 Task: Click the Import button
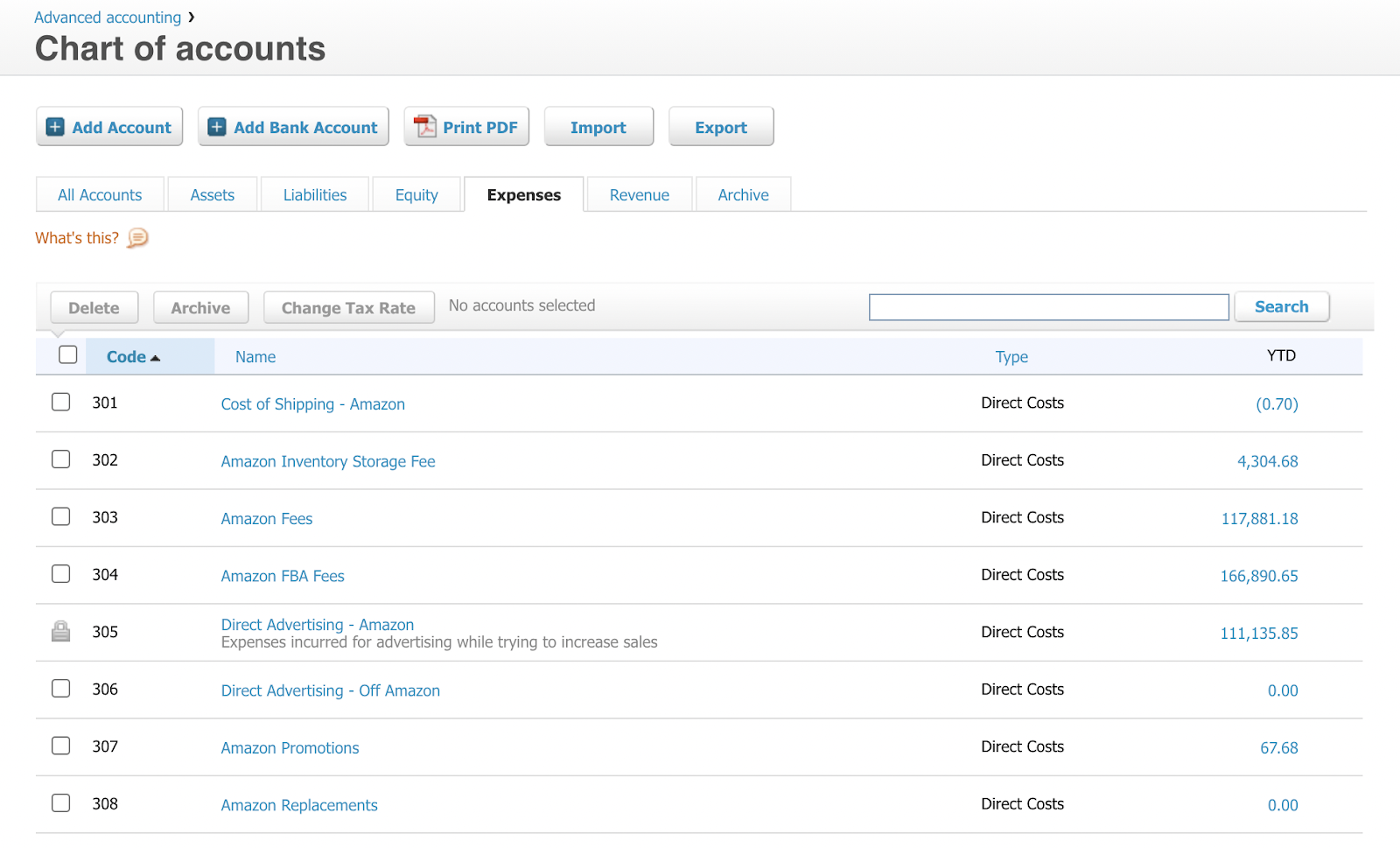click(x=598, y=127)
